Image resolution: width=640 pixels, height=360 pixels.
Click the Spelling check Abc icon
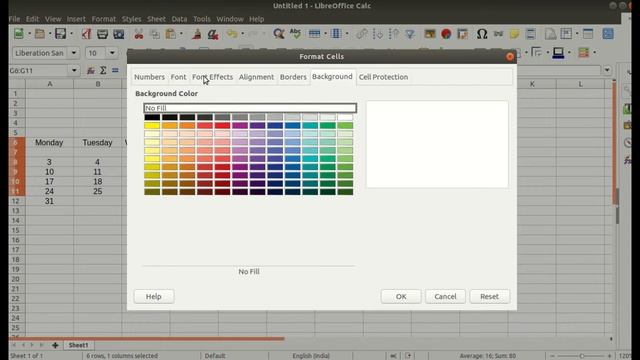pyautogui.click(x=295, y=34)
